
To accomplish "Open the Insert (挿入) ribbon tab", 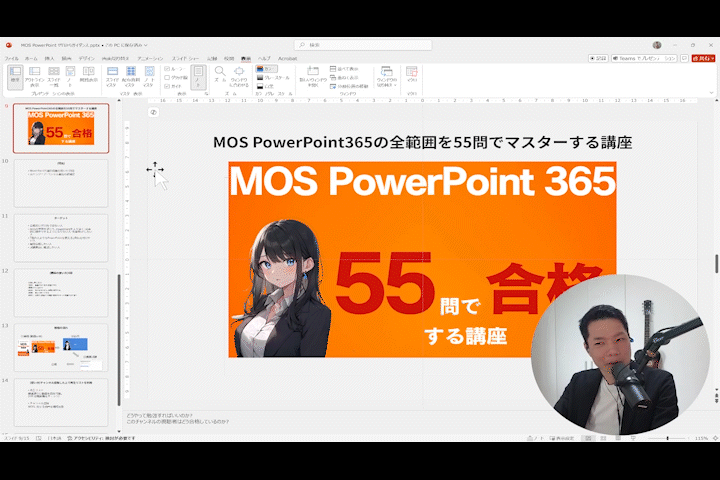I will [x=49, y=59].
